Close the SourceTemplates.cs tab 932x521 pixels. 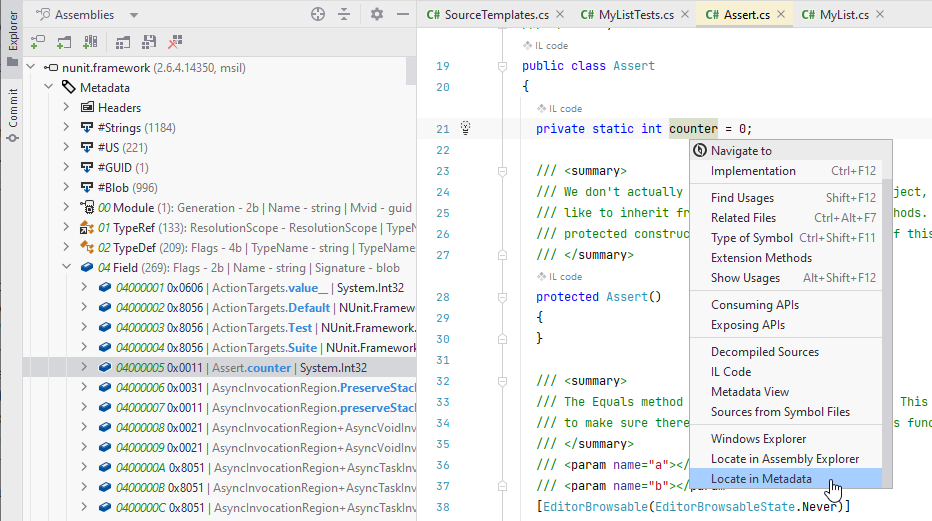click(x=559, y=14)
